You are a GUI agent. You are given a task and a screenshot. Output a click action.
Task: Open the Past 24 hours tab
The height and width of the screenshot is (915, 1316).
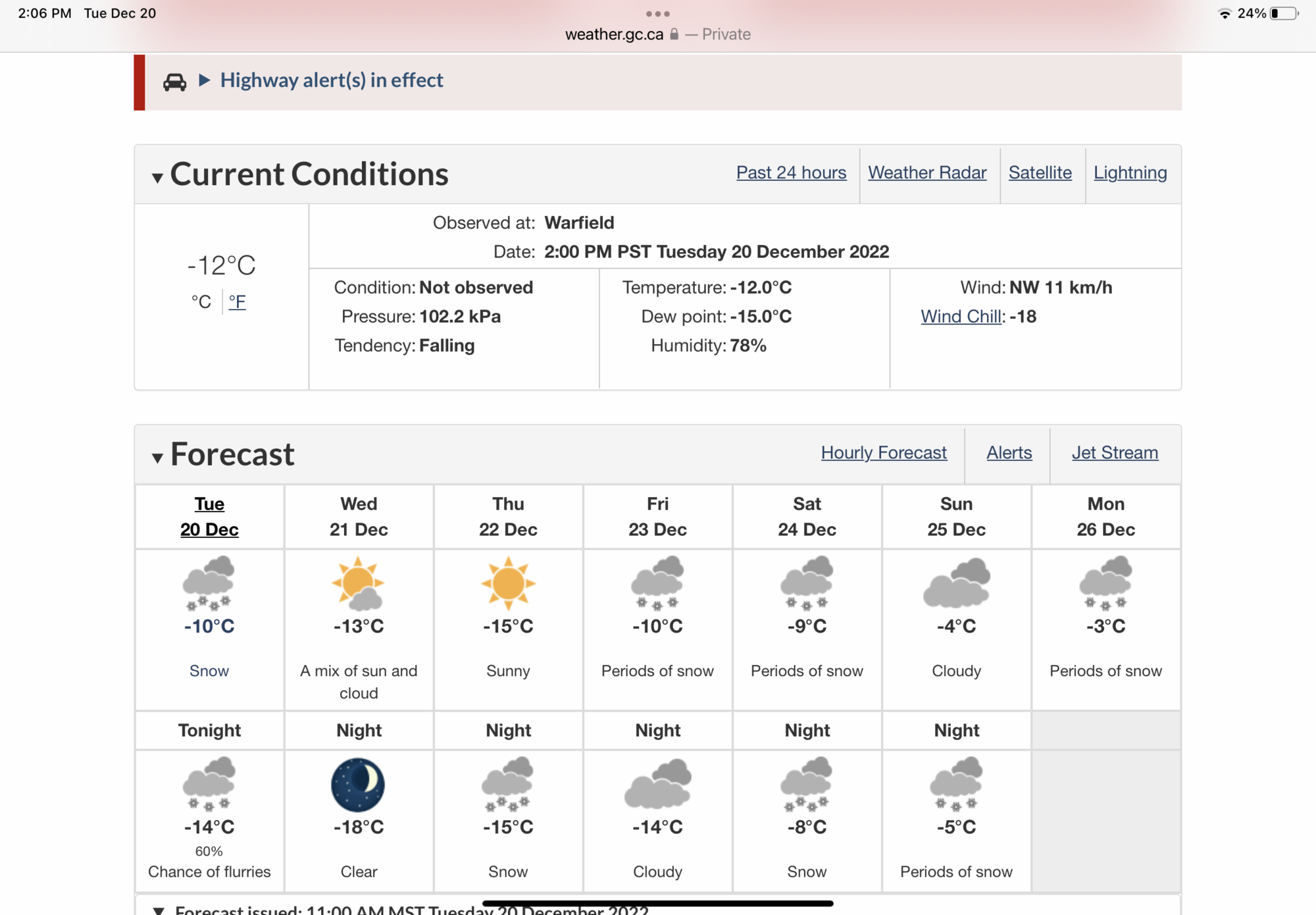pos(791,172)
